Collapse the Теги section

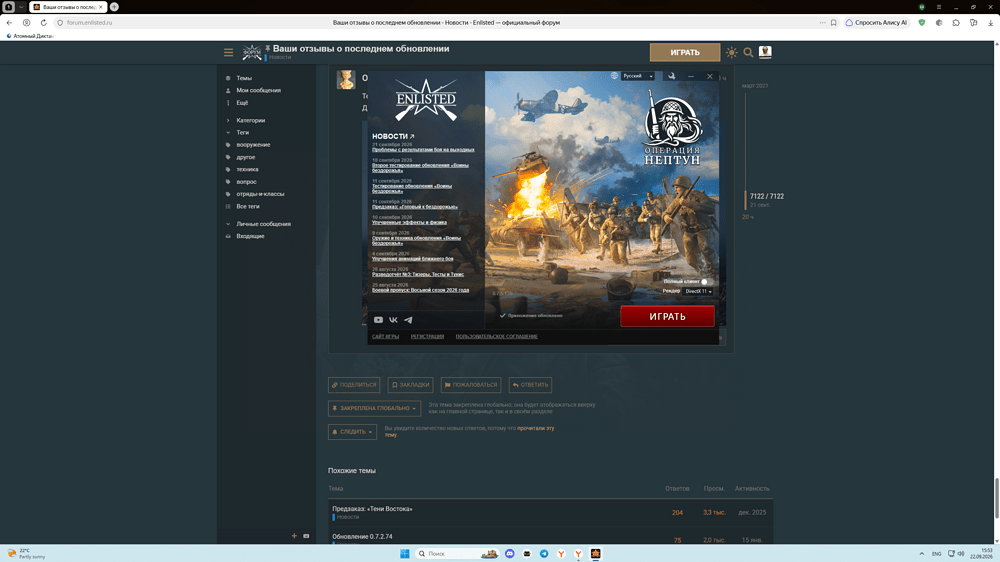[x=242, y=132]
